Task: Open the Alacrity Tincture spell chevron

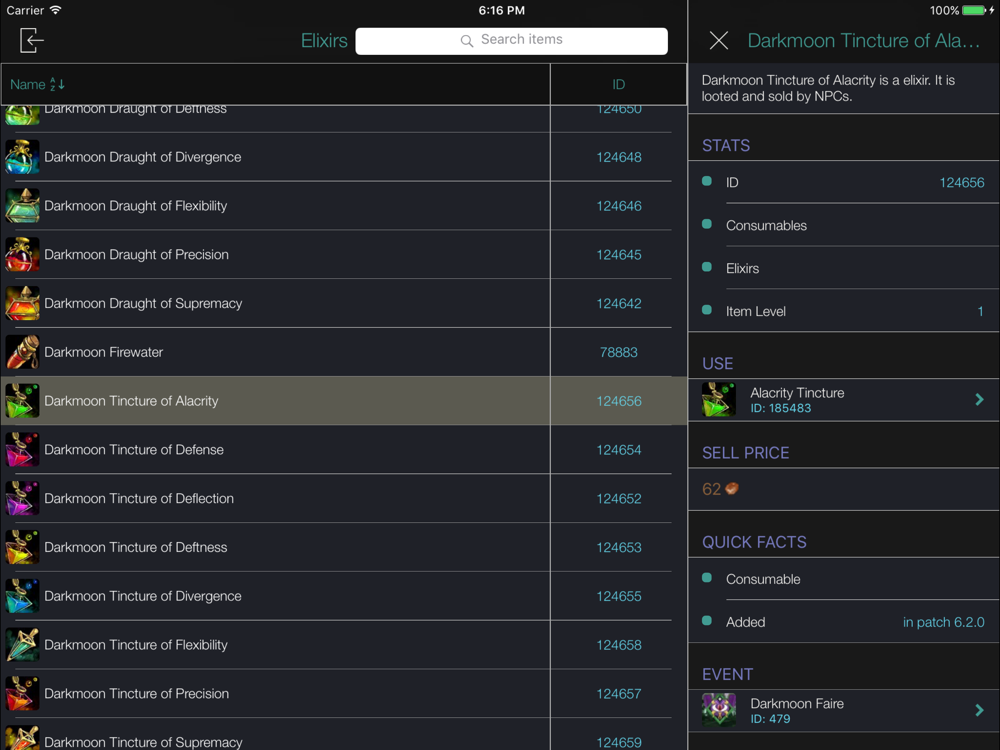Action: pos(980,399)
